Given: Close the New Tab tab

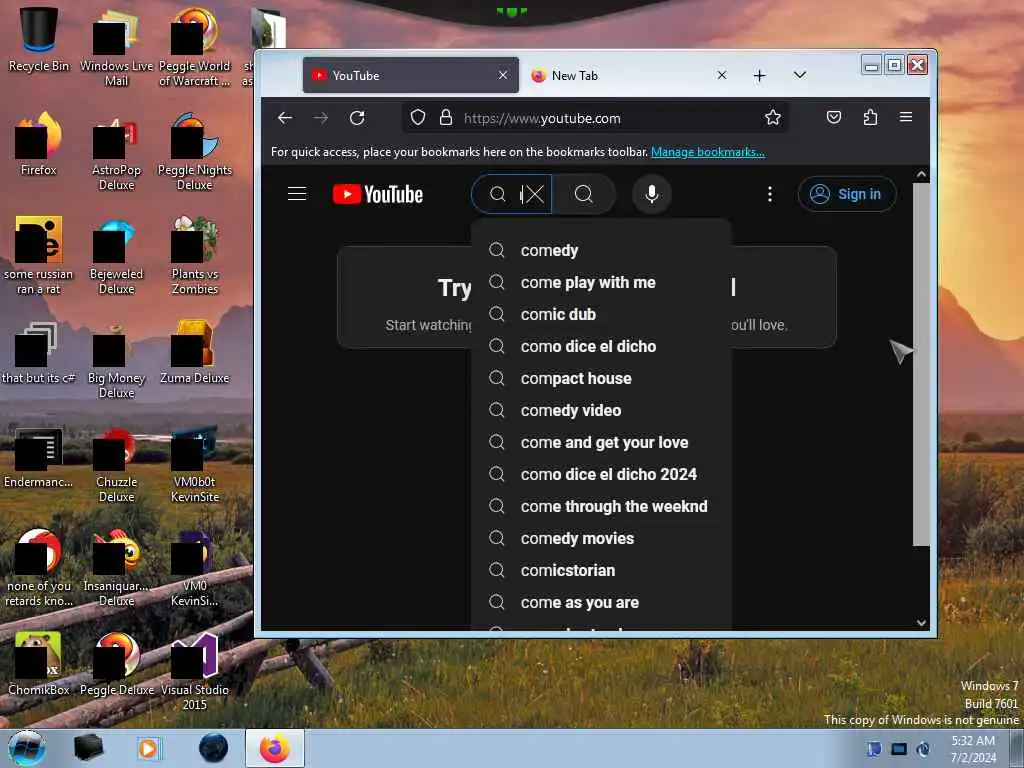Looking at the screenshot, I should coord(722,75).
